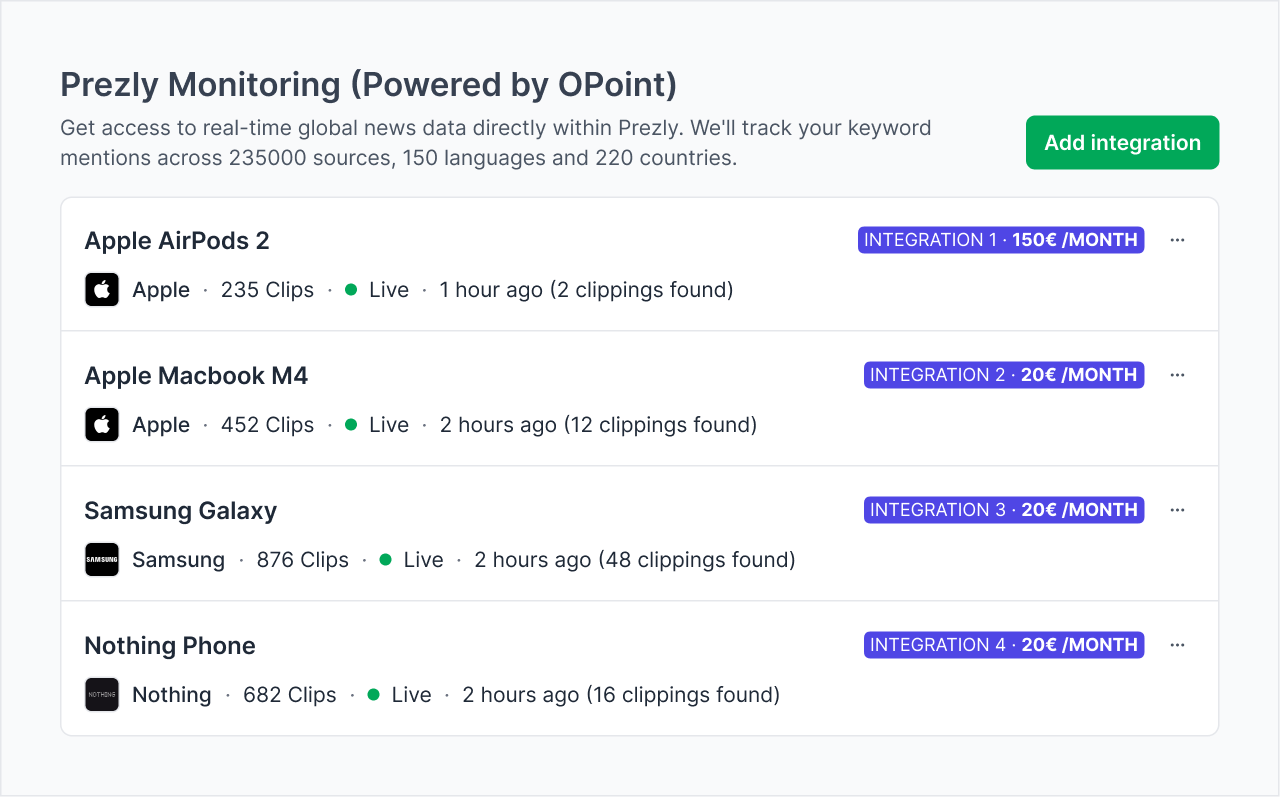The width and height of the screenshot is (1280, 797).
Task: Click the Prezly Monitoring (Powered by OPoint) heading
Action: [369, 85]
